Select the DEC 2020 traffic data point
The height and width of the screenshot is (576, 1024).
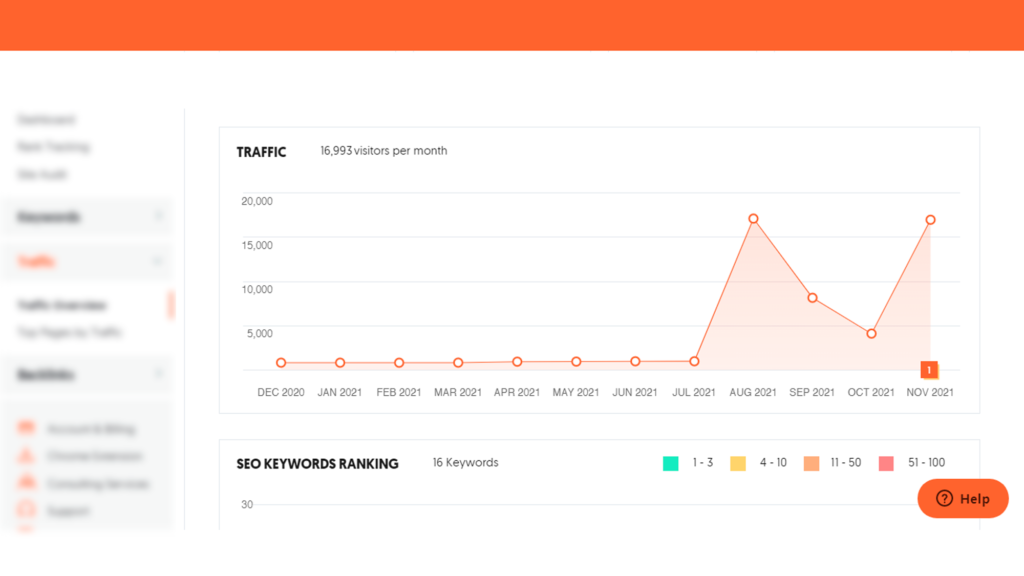click(281, 362)
